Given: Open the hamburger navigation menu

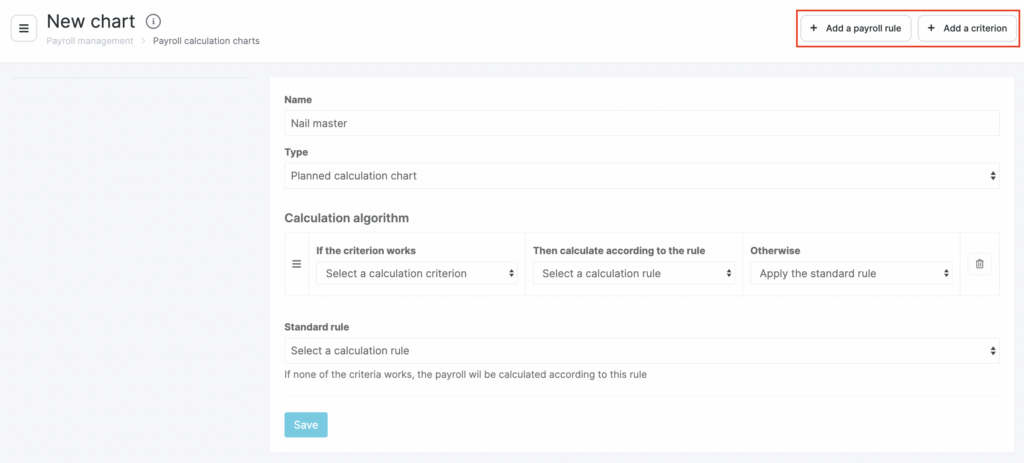Looking at the screenshot, I should 24,28.
